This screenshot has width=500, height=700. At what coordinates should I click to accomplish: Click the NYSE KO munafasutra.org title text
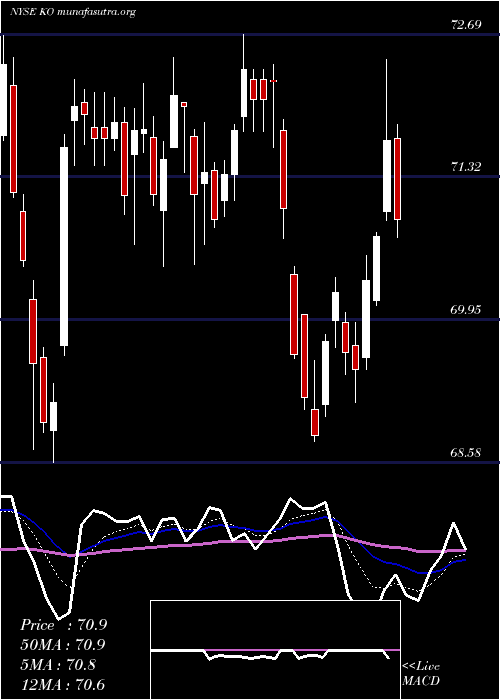pyautogui.click(x=73, y=12)
